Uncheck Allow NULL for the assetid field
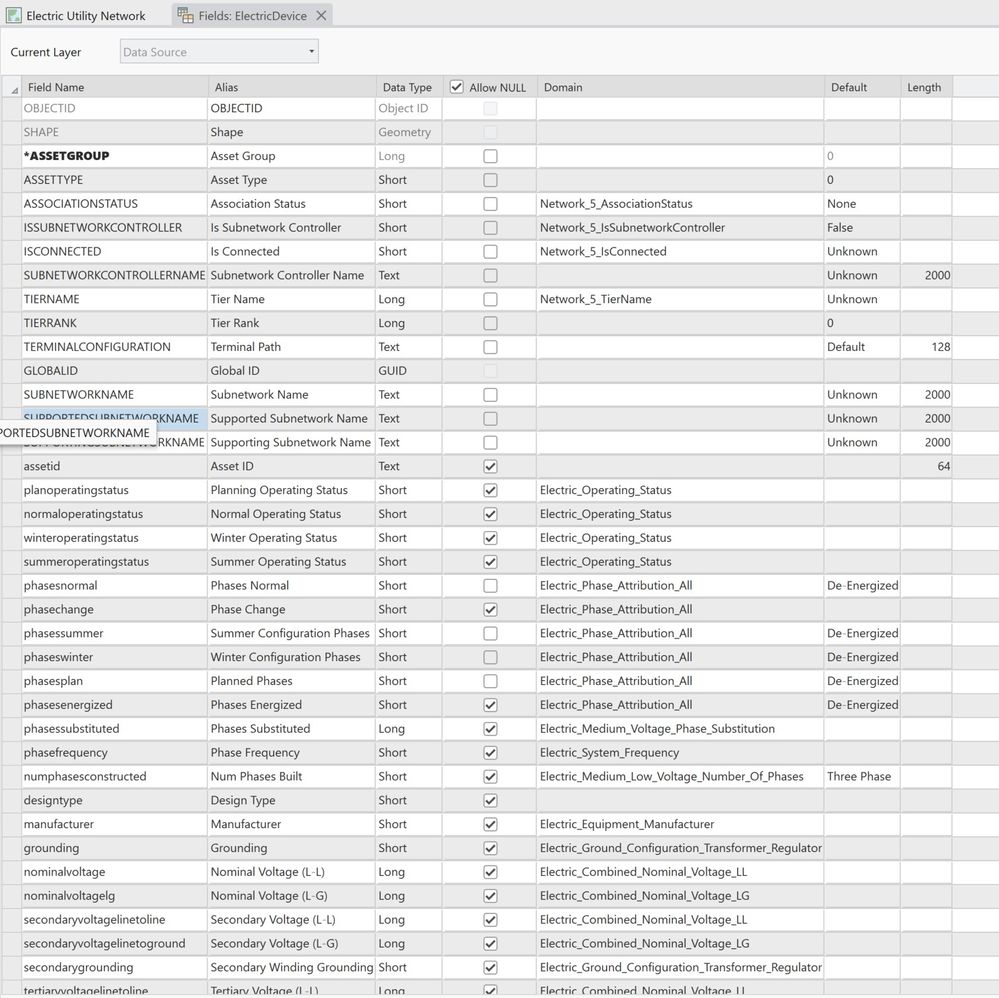This screenshot has width=999, height=998. pos(490,466)
